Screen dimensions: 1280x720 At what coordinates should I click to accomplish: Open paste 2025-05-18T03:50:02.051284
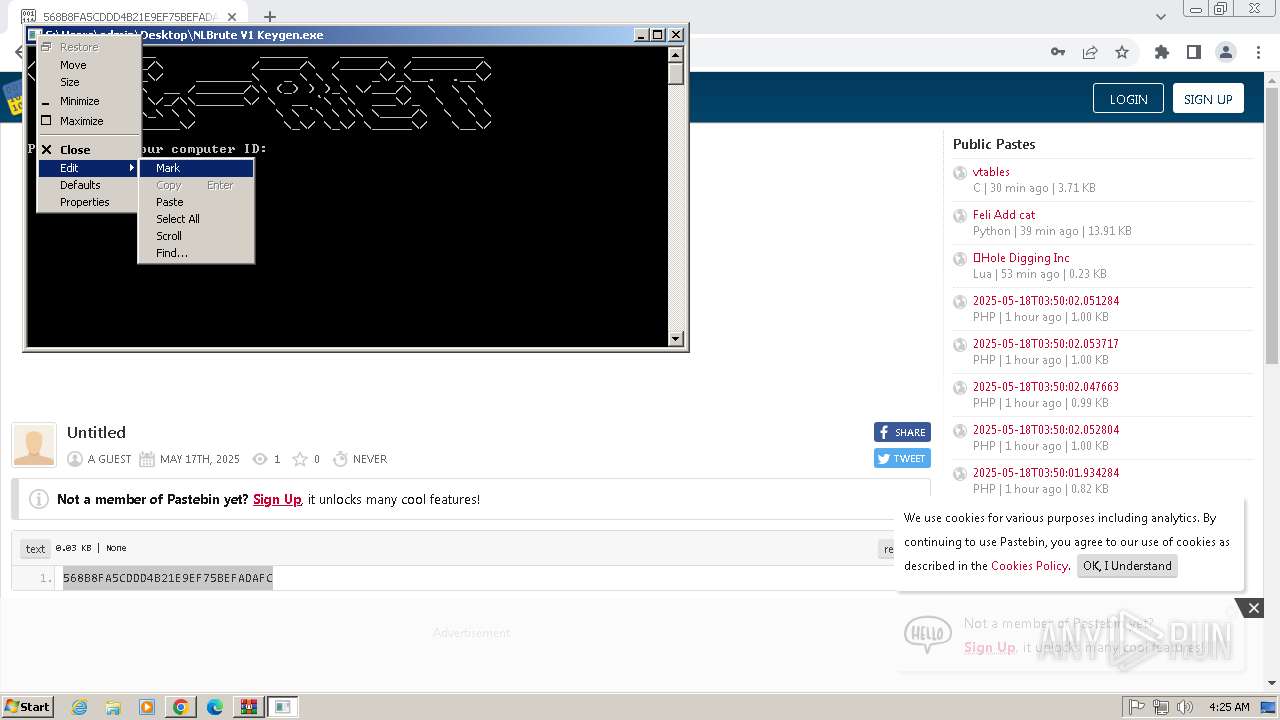[x=1046, y=301]
